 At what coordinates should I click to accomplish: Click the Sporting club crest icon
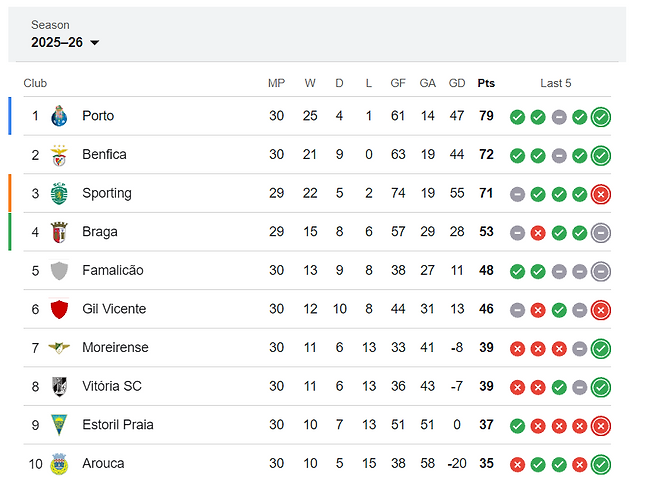point(59,193)
